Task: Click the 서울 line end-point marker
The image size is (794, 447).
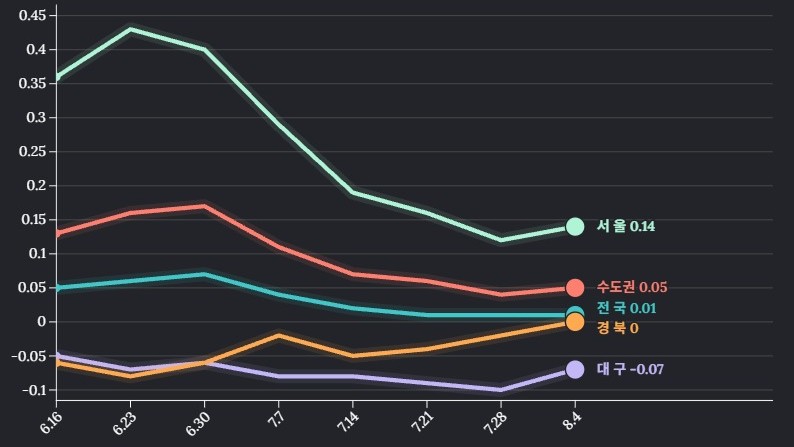Action: 575,227
